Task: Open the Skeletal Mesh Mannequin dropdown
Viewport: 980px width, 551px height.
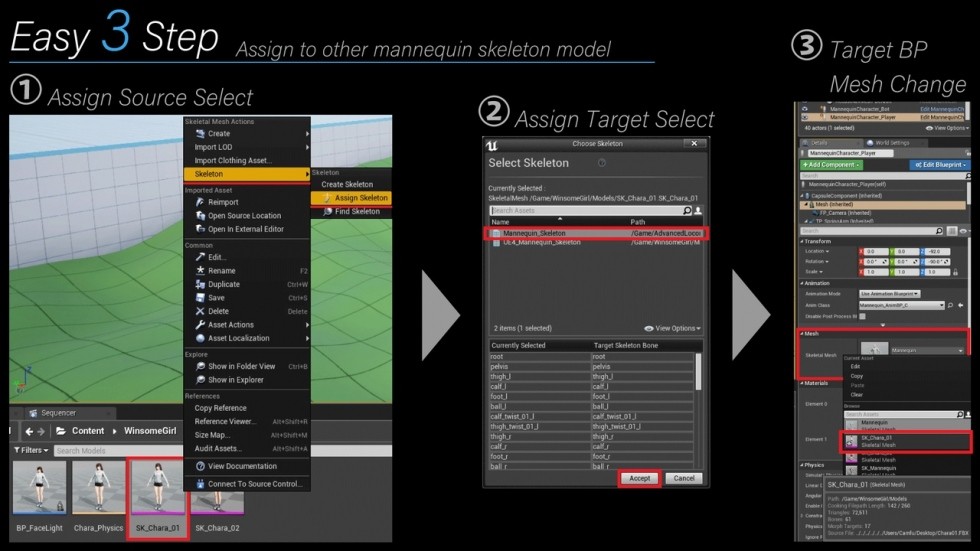Action: (928, 350)
